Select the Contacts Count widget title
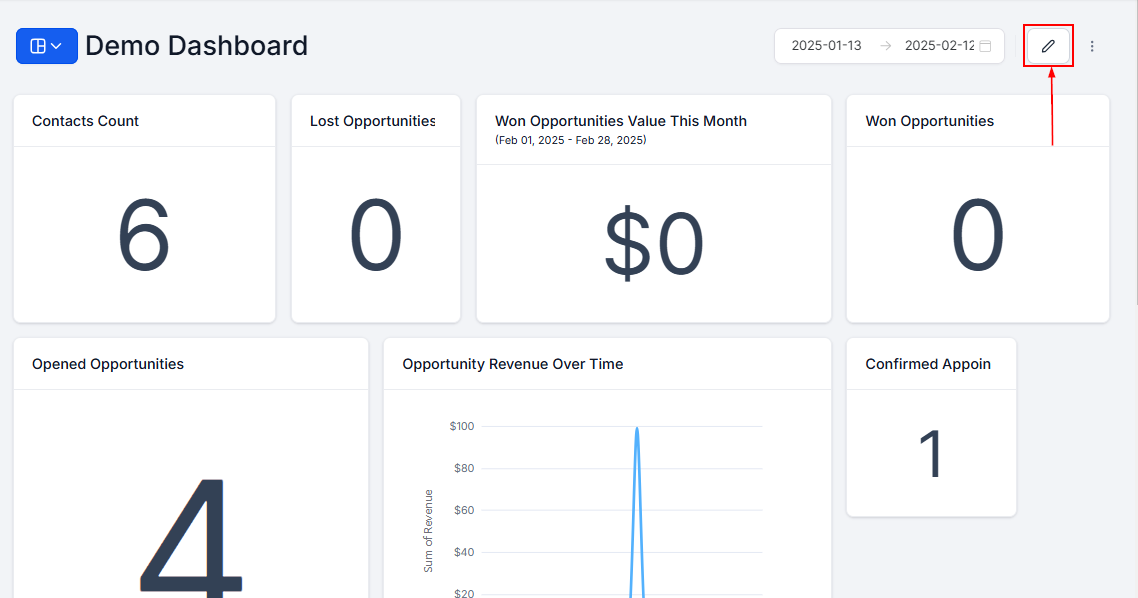Image resolution: width=1138 pixels, height=598 pixels. point(85,121)
